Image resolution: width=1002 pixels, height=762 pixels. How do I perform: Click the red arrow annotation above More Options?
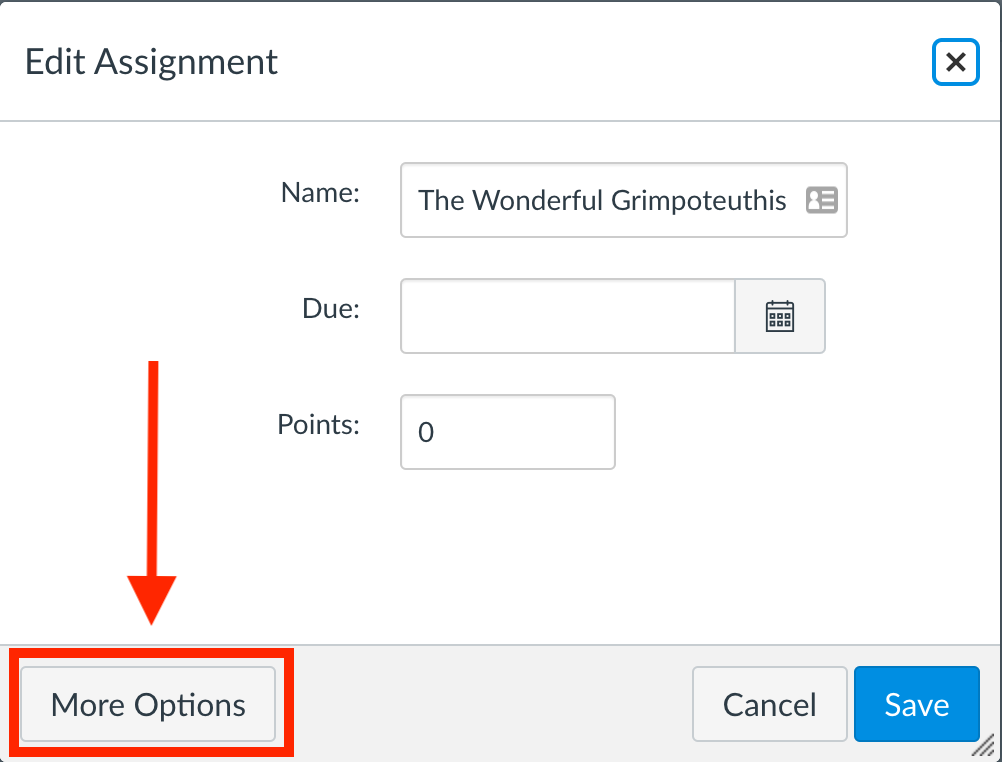click(x=152, y=493)
